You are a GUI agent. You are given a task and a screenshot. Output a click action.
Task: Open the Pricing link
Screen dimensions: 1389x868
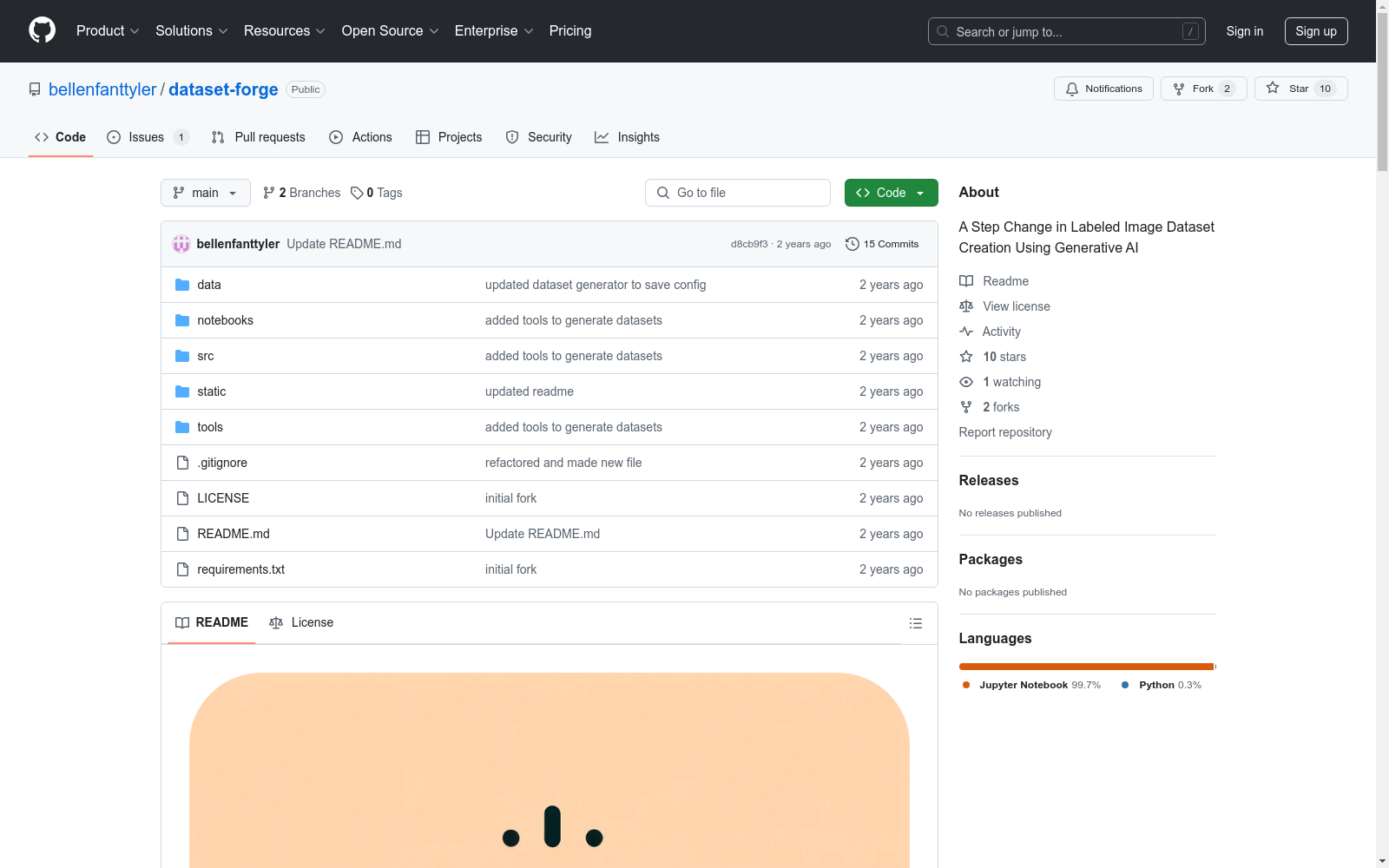click(570, 31)
